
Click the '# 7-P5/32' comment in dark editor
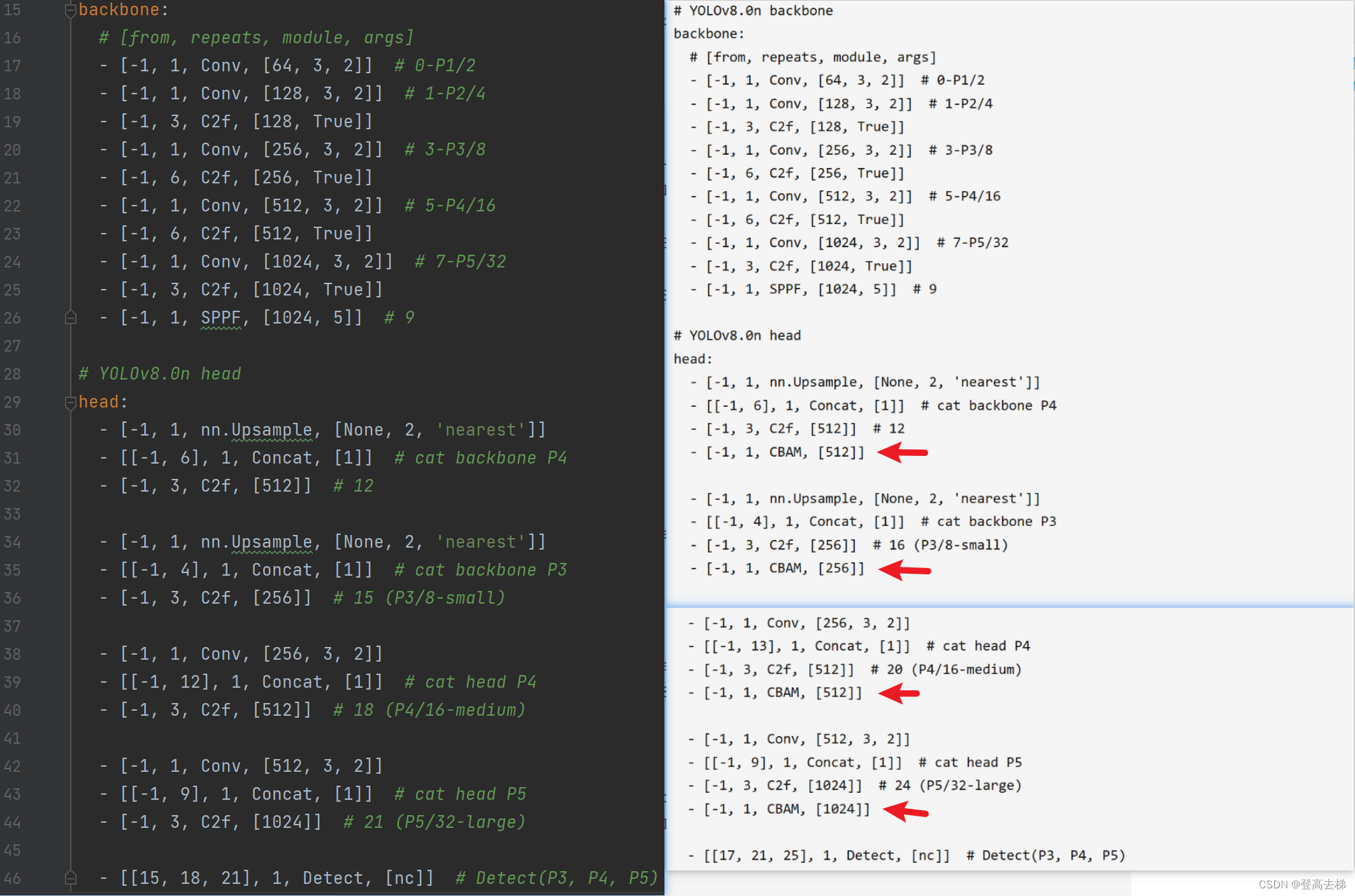[460, 262]
